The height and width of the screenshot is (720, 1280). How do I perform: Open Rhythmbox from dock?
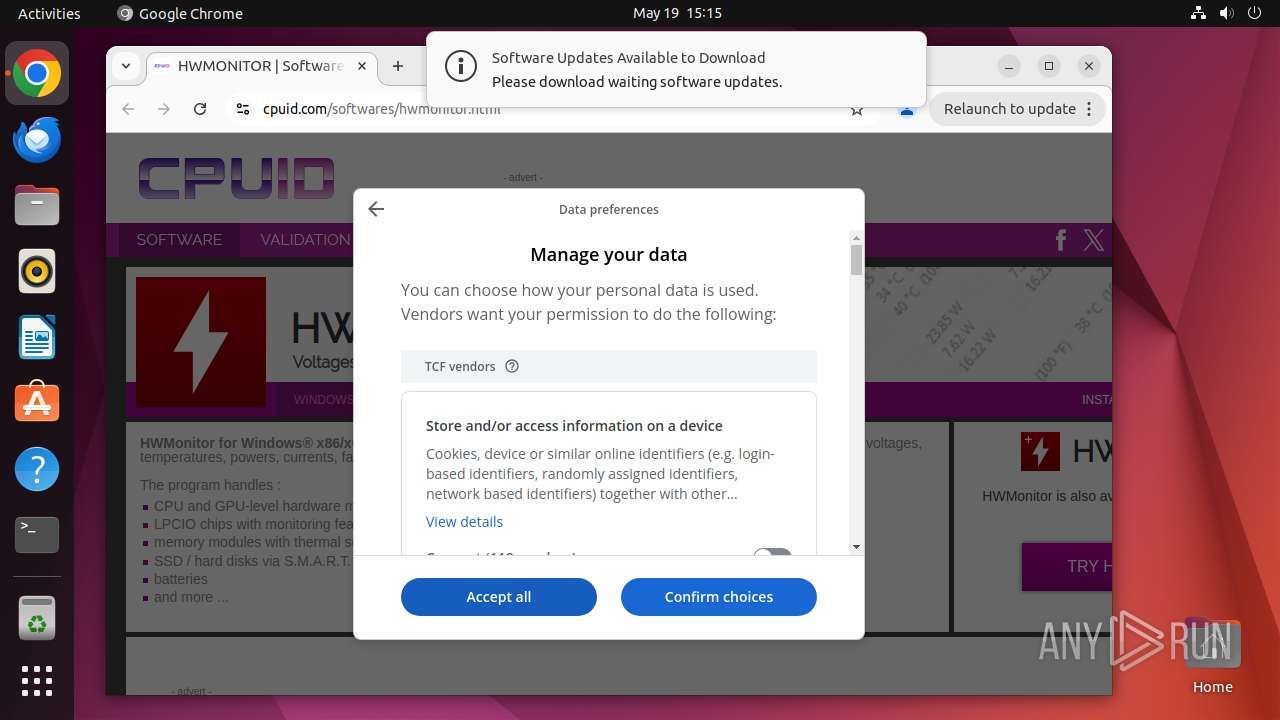click(x=37, y=272)
